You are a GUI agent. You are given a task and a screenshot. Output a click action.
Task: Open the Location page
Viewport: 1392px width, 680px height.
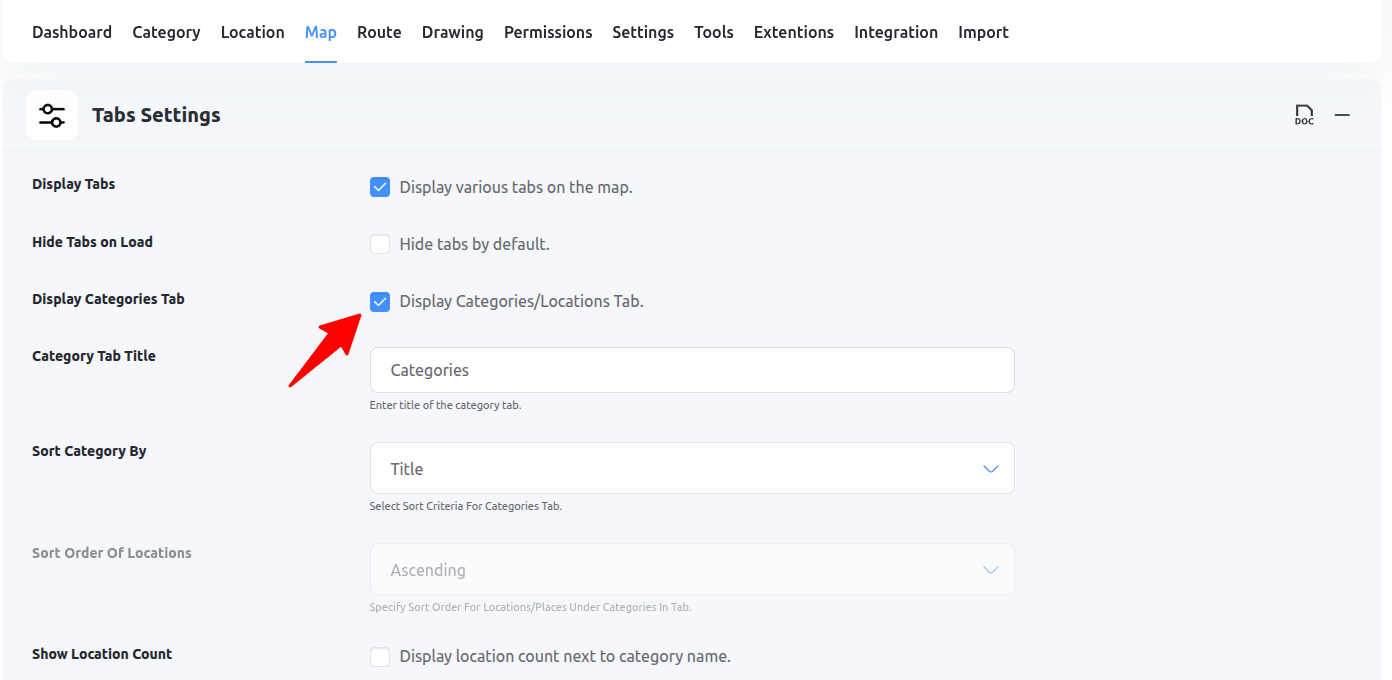tap(252, 31)
